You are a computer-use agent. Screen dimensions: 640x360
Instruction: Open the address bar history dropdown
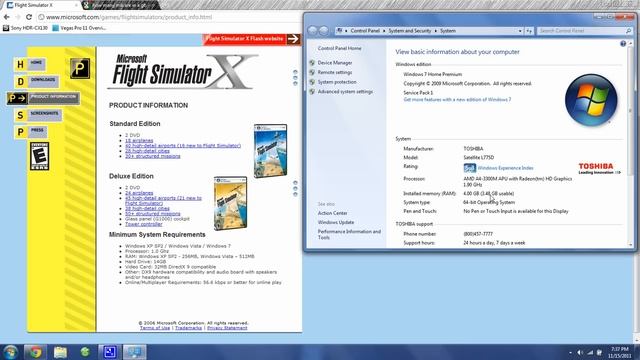click(520, 31)
